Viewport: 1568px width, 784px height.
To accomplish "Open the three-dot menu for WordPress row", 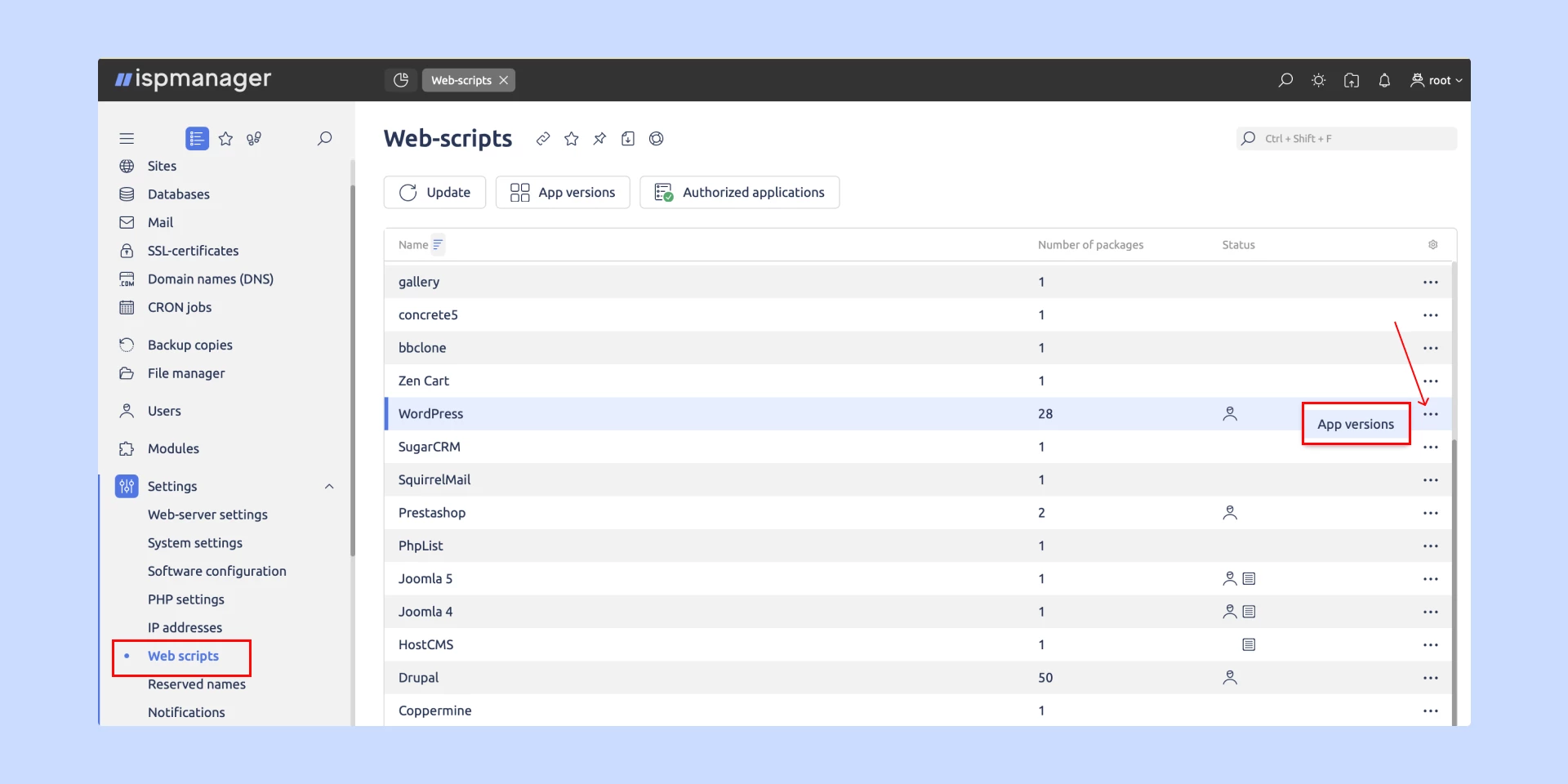I will (1430, 415).
